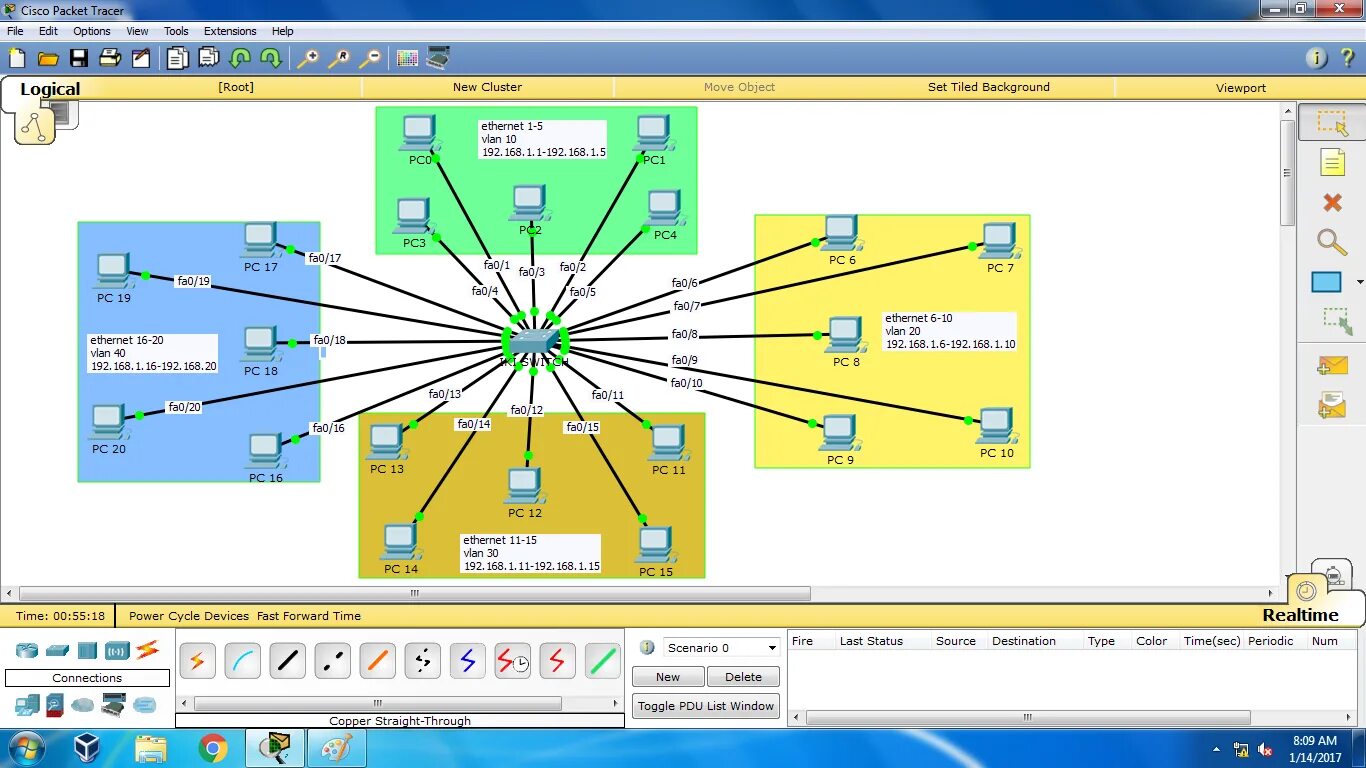The image size is (1366, 768).
Task: Zoom in with the magnifier plus icon
Action: point(308,58)
